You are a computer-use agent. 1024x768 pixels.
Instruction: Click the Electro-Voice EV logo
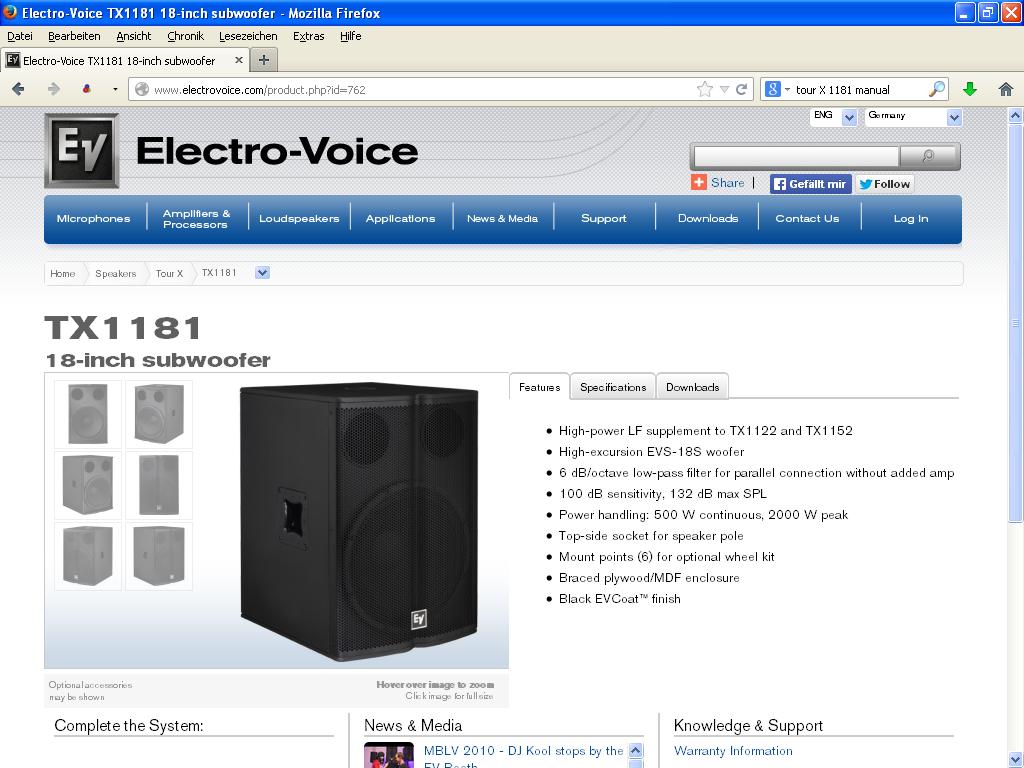pyautogui.click(x=81, y=151)
